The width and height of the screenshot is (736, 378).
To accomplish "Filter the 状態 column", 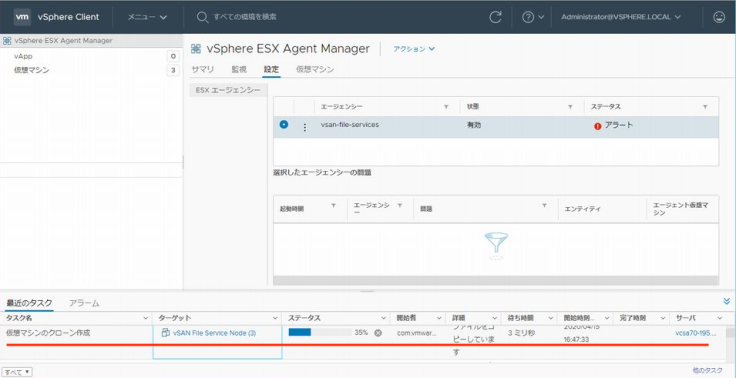I will [x=570, y=107].
